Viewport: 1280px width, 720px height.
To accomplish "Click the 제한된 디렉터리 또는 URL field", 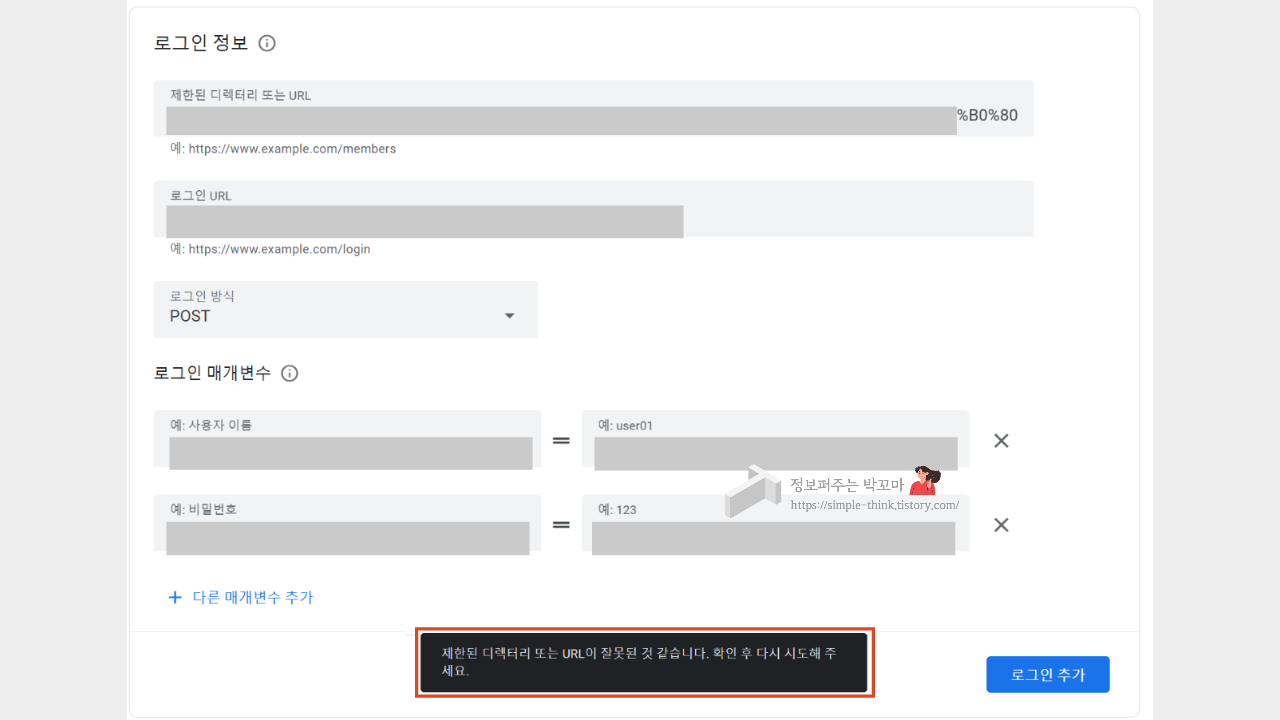I will pos(594,109).
